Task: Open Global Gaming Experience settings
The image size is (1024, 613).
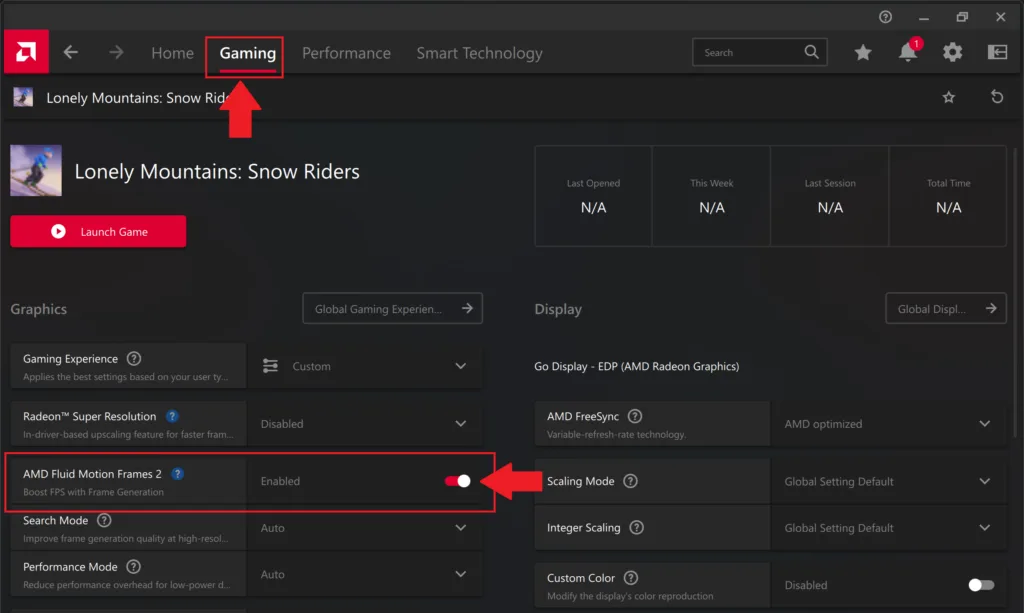Action: coord(392,309)
